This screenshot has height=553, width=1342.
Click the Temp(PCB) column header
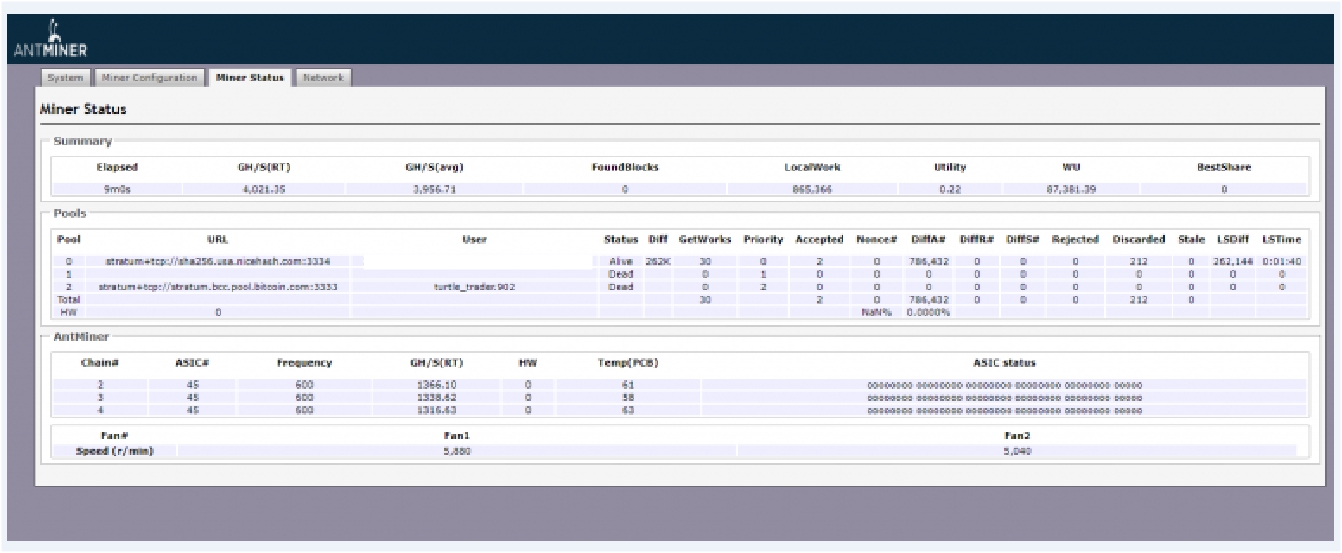pyautogui.click(x=627, y=362)
